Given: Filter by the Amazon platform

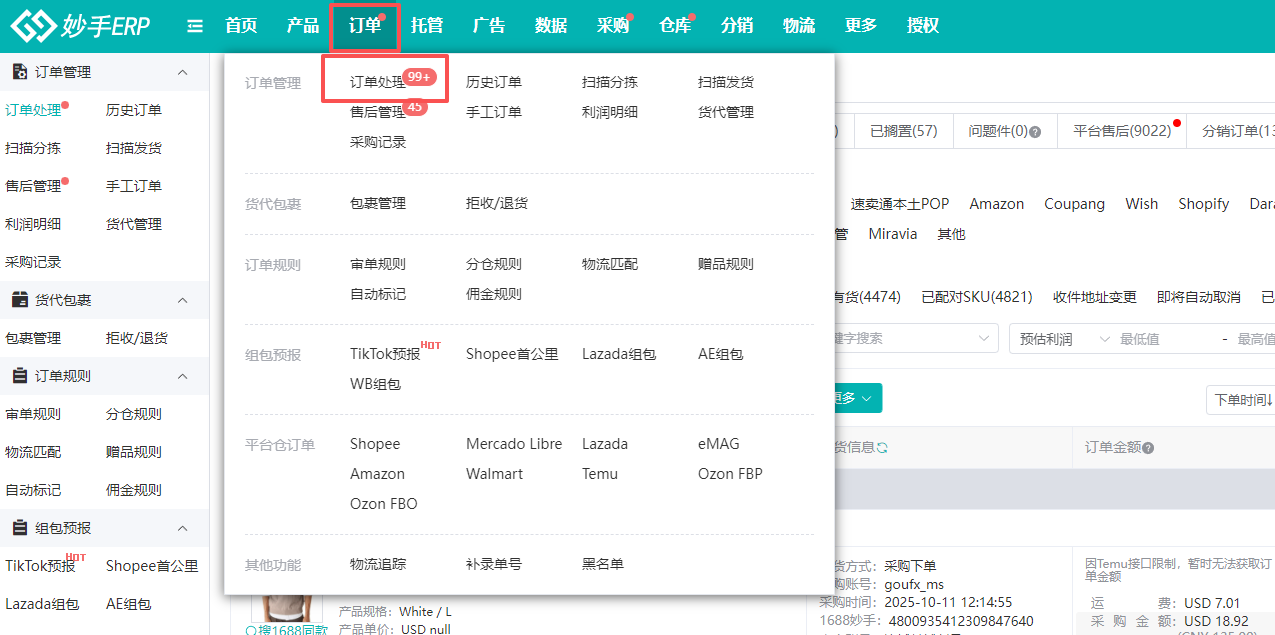Looking at the screenshot, I should pos(997,203).
